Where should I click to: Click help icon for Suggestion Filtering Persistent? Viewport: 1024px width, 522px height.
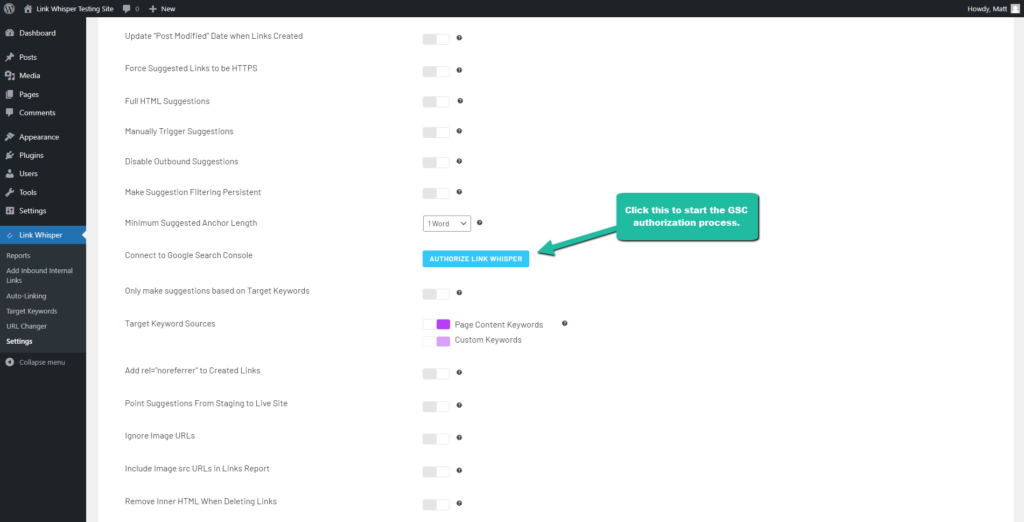coord(459,191)
